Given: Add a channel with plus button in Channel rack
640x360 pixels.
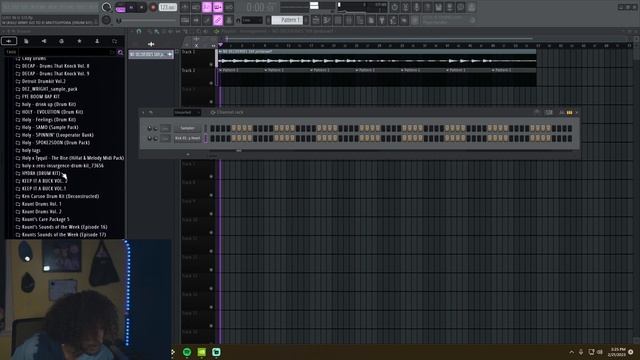Looking at the screenshot, I should pyautogui.click(x=188, y=154).
